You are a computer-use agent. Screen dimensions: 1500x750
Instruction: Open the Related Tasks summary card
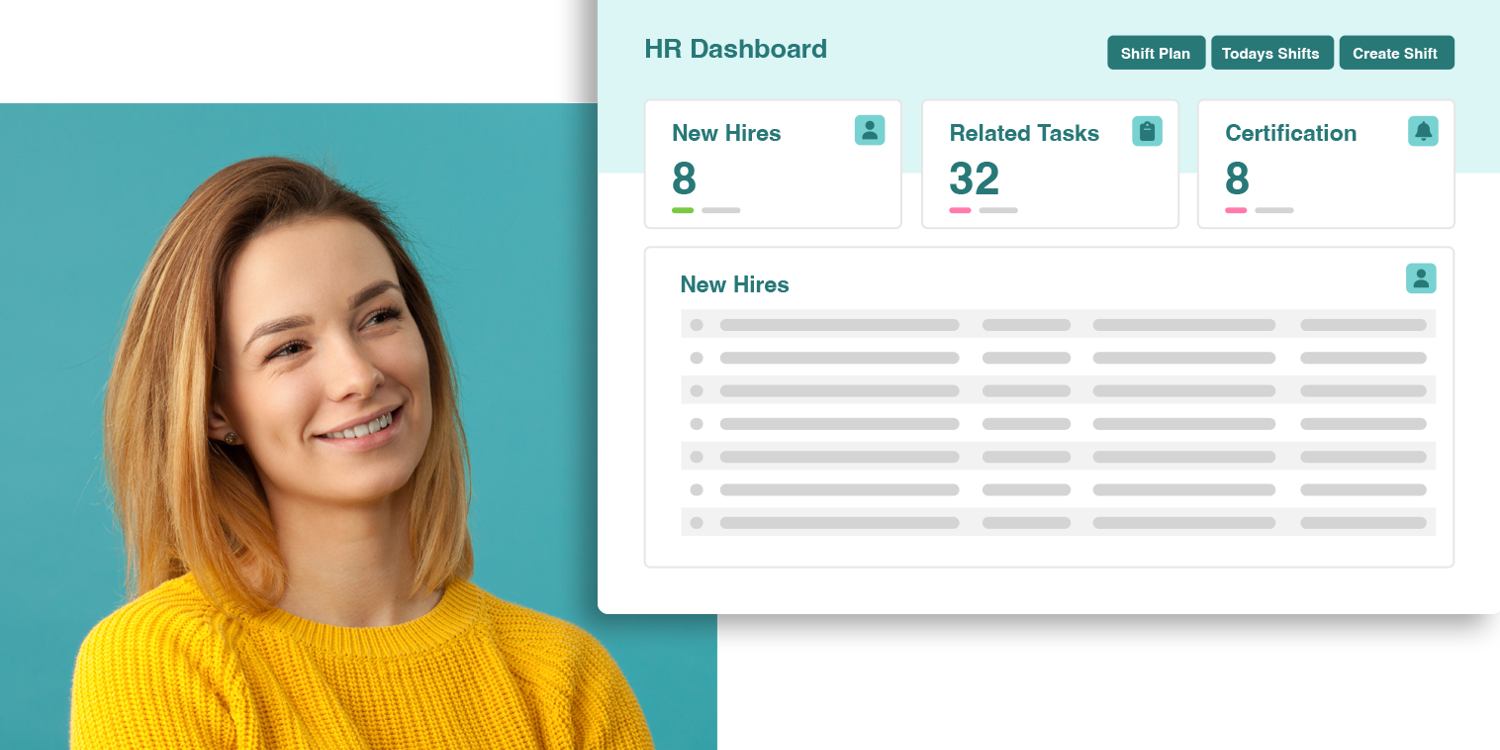coord(1049,164)
